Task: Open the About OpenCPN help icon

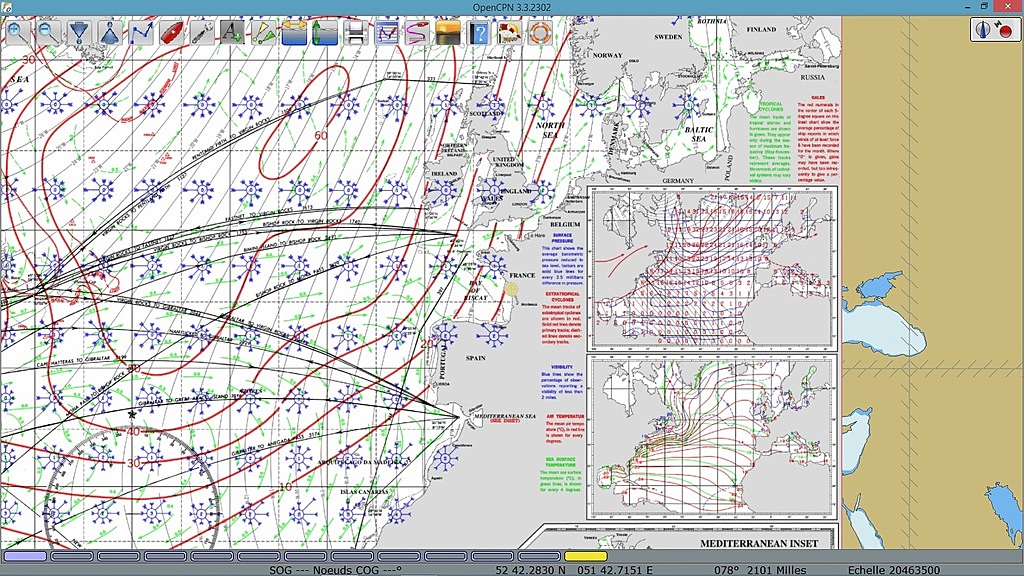Action: (479, 32)
